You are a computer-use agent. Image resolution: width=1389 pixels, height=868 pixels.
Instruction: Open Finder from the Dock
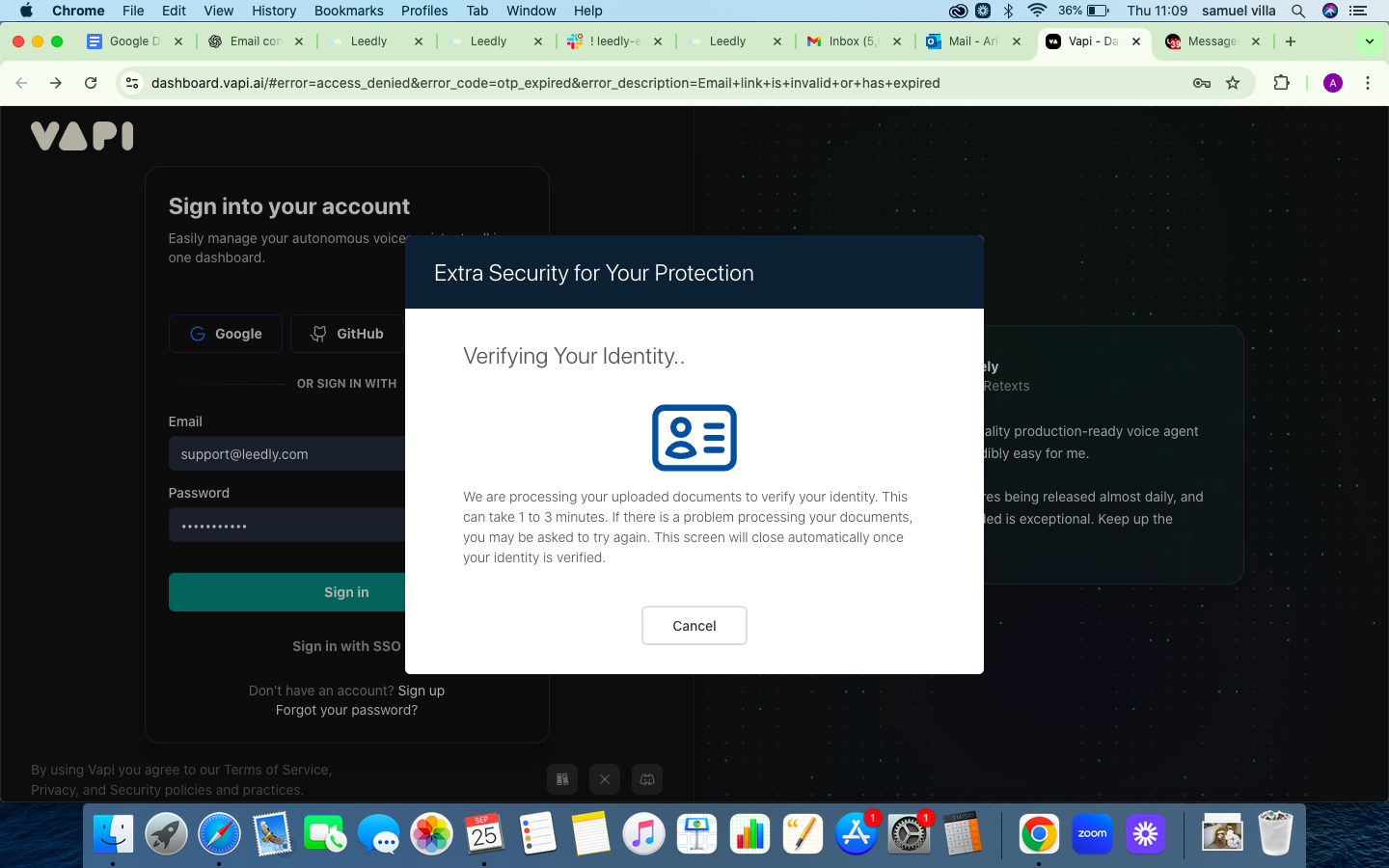tap(114, 833)
